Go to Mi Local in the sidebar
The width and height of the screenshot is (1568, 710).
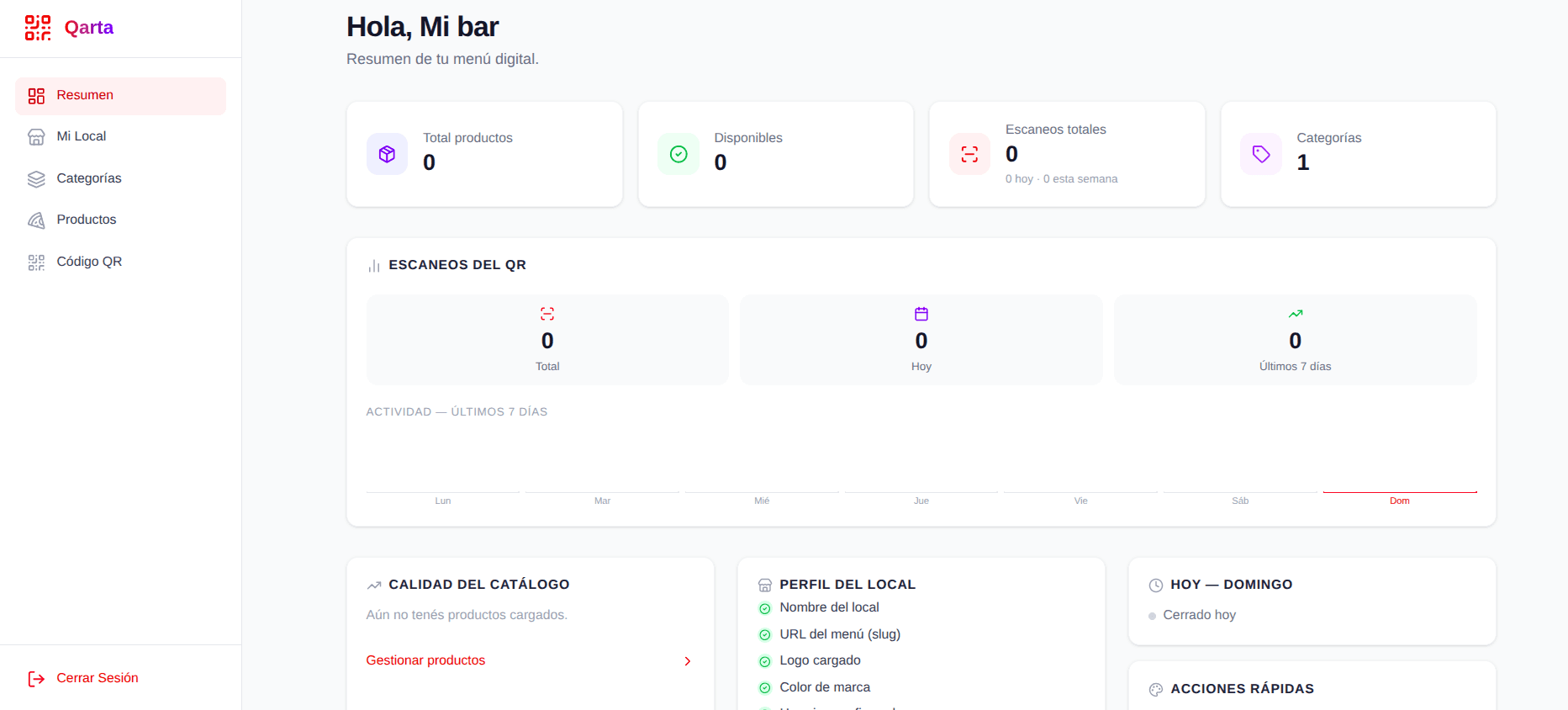pyautogui.click(x=120, y=137)
